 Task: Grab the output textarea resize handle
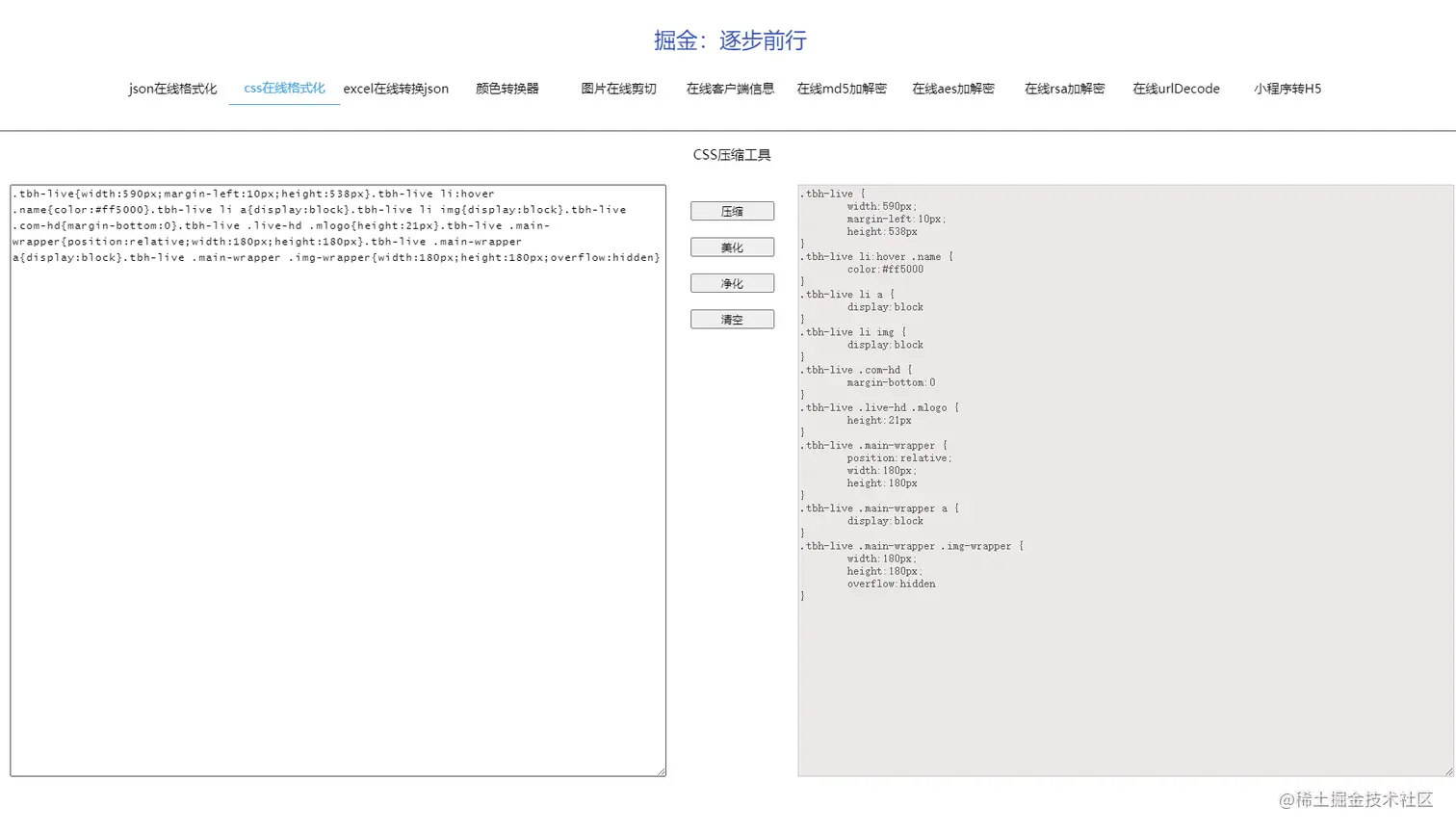[x=1448, y=771]
